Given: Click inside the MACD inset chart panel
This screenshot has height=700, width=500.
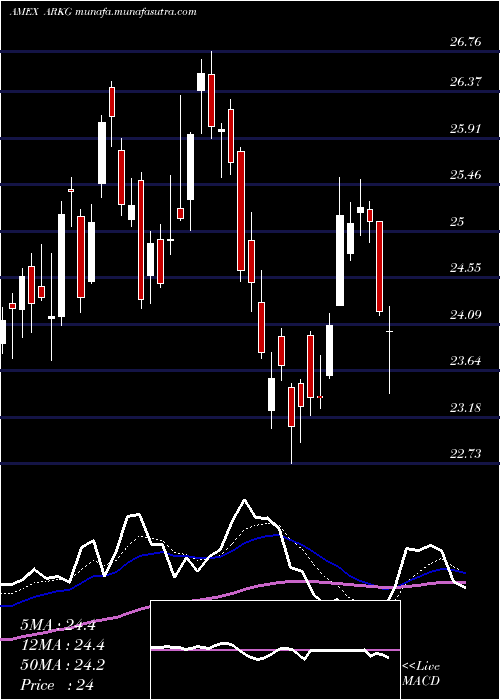Looking at the screenshot, I should point(275,650).
